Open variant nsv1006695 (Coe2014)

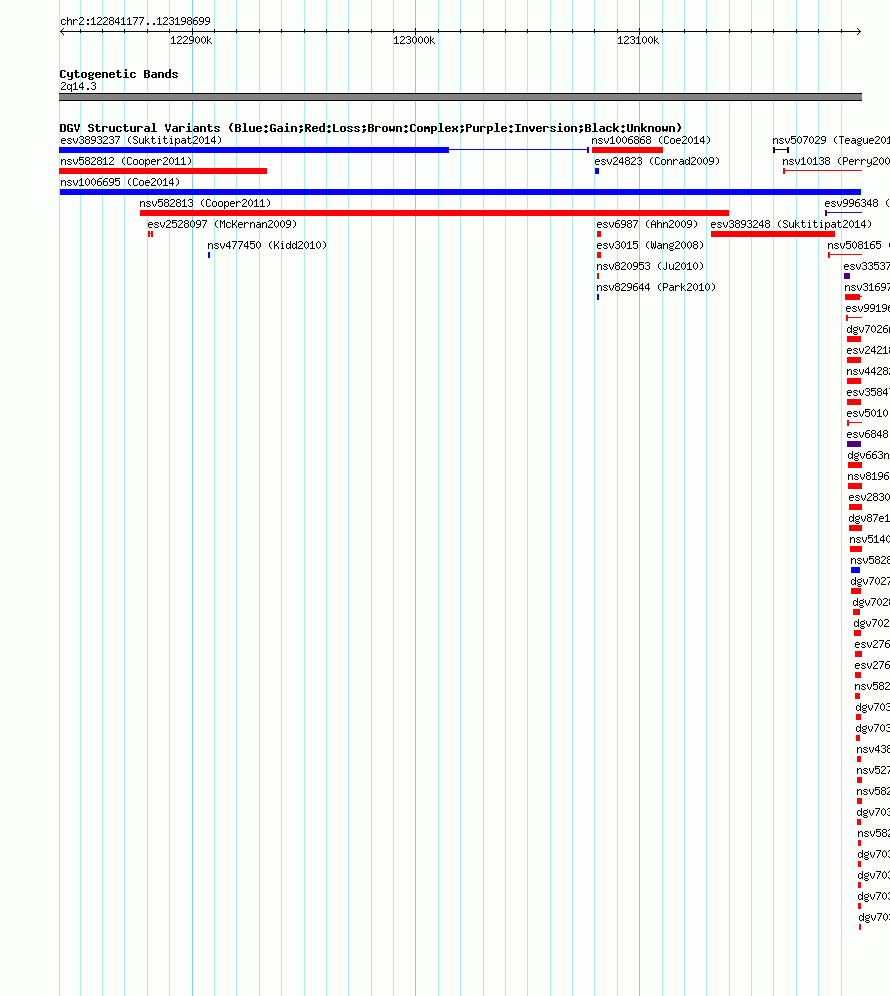coord(460,192)
